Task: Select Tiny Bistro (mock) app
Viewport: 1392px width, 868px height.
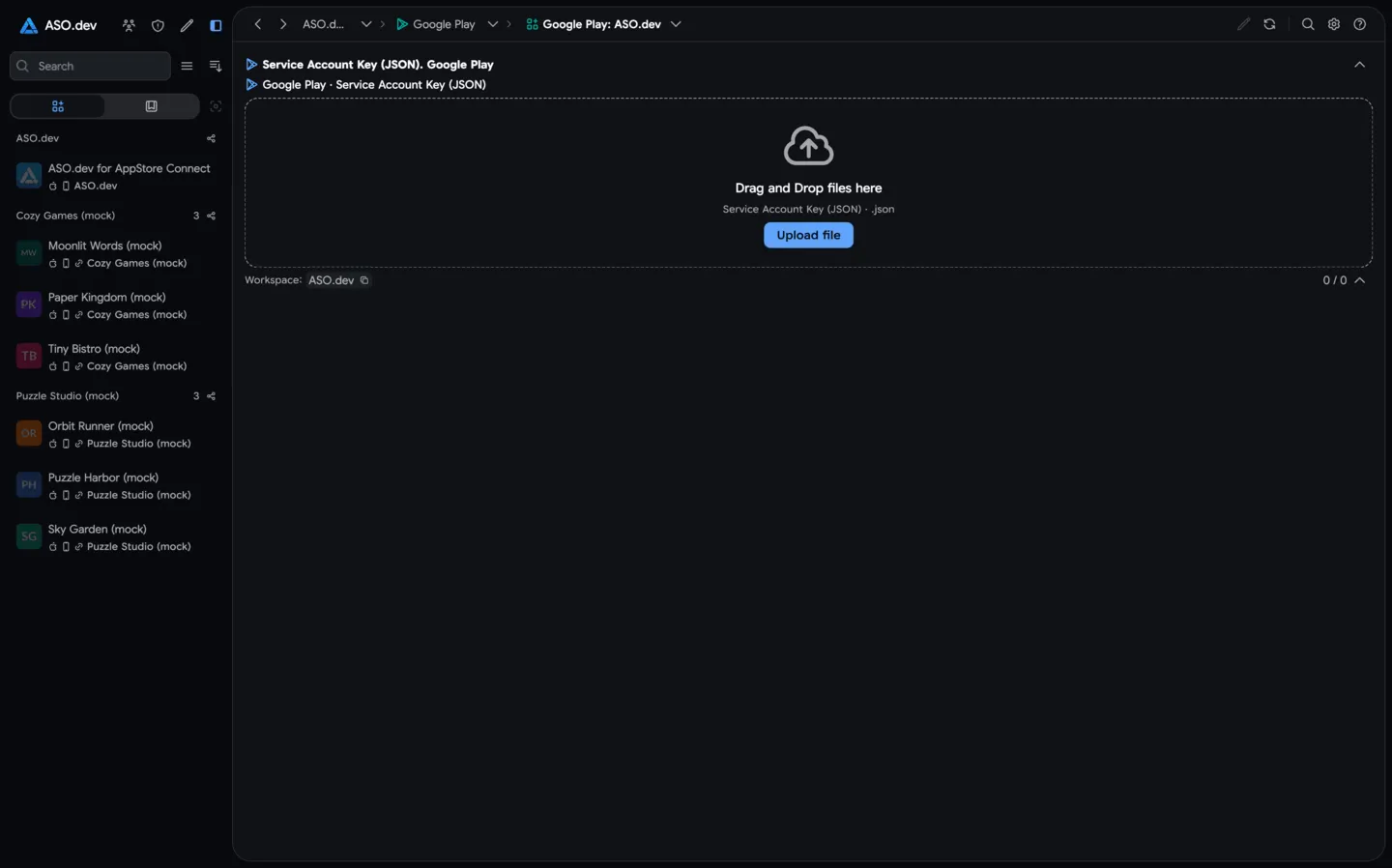Action: pos(116,357)
